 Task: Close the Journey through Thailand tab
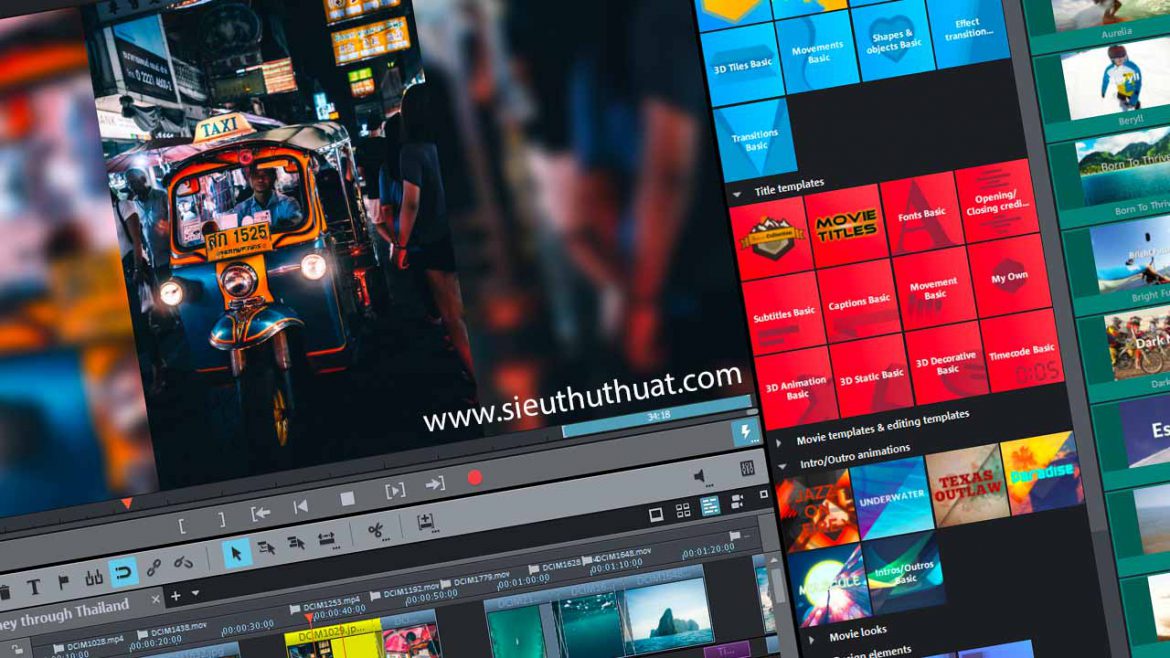(x=156, y=600)
